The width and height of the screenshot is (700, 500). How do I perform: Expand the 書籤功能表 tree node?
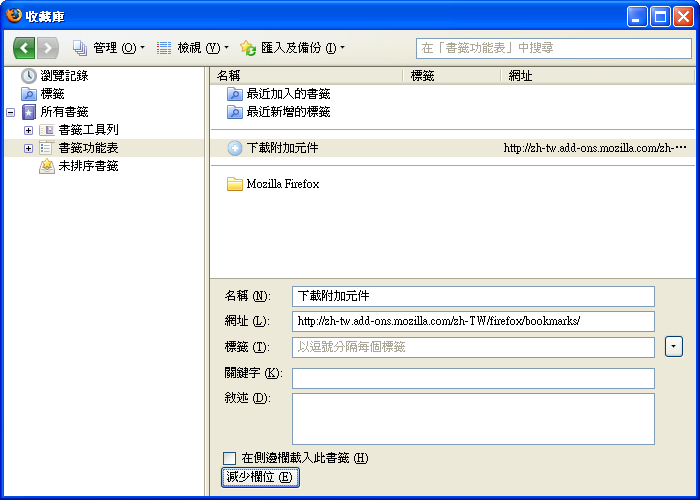[x=28, y=148]
